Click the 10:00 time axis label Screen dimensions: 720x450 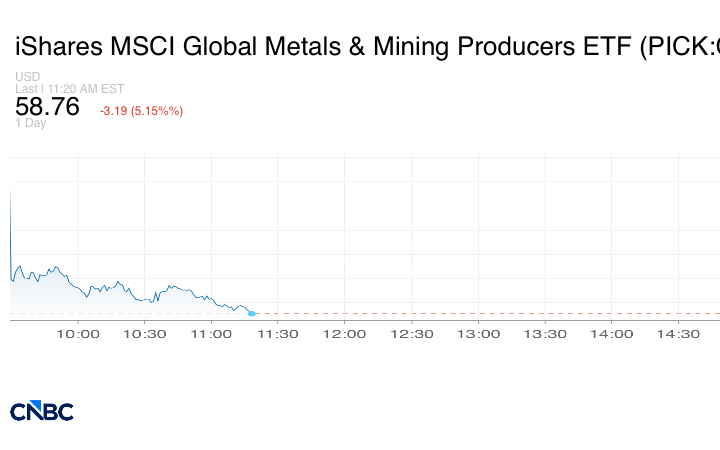click(x=78, y=334)
